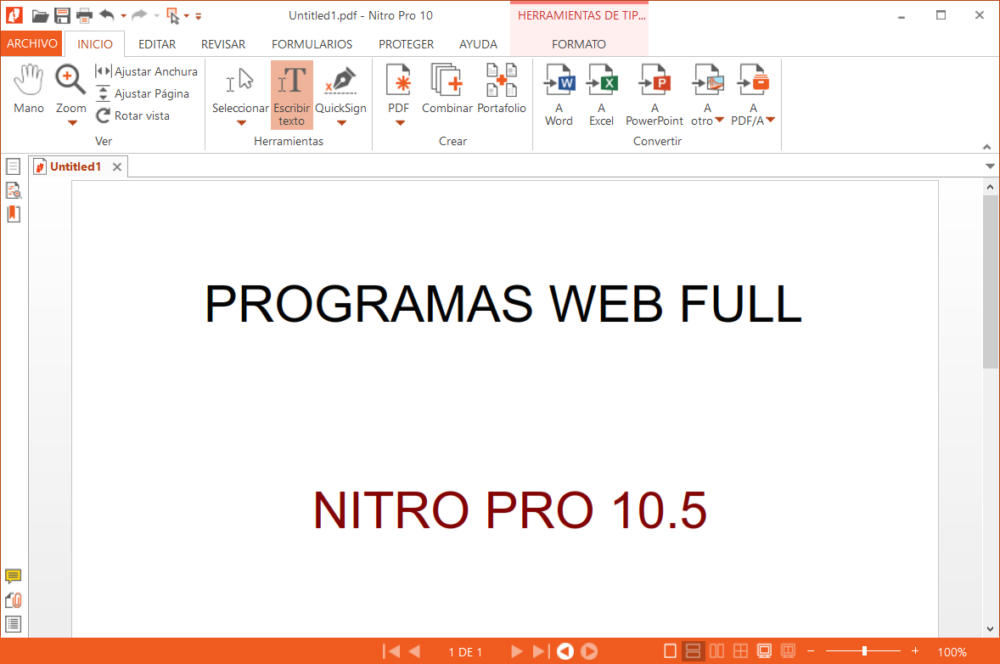Open the Bookmarks panel sidebar icon
The image size is (1000, 664).
(x=13, y=214)
